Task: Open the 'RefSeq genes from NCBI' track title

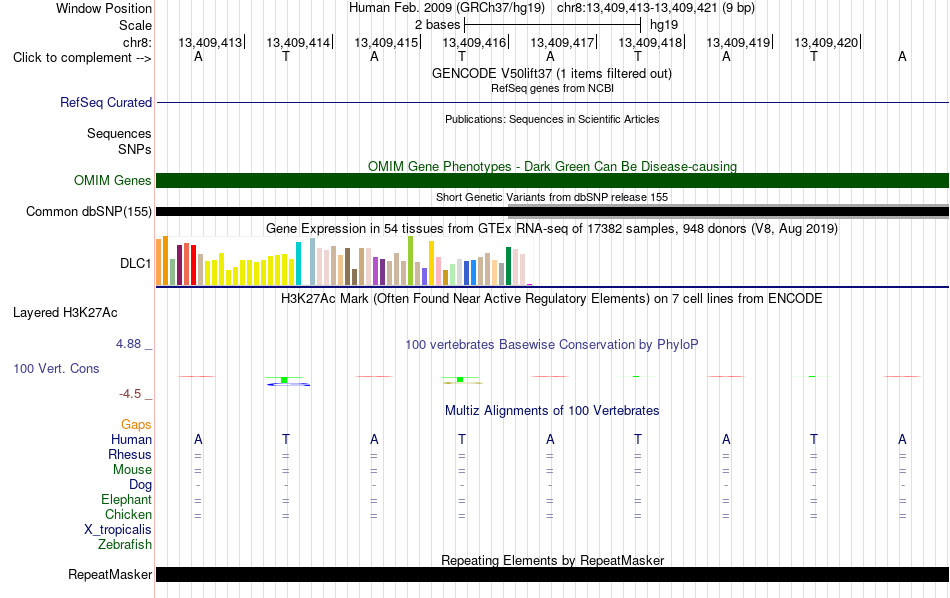Action: 552,88
